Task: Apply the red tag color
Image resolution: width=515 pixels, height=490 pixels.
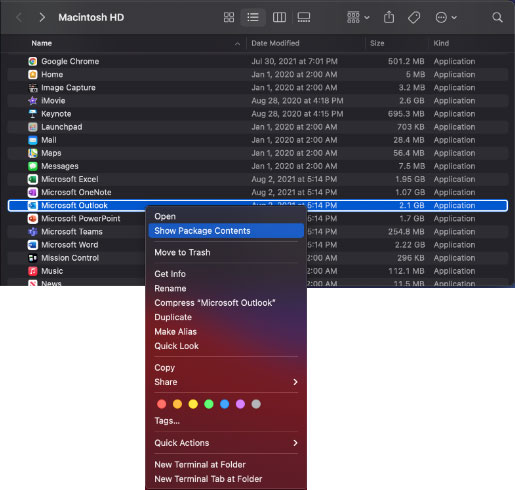Action: pos(162,404)
